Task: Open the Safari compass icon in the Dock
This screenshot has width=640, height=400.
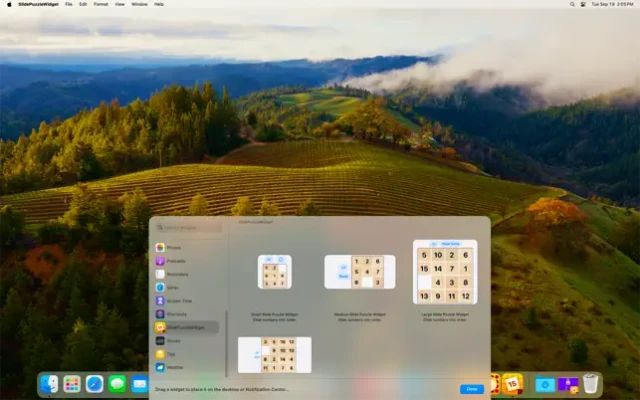Action: pyautogui.click(x=94, y=384)
